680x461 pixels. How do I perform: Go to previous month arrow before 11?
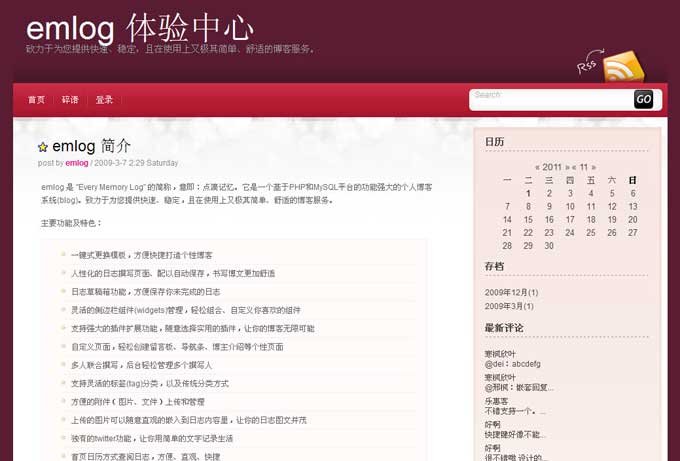574,167
